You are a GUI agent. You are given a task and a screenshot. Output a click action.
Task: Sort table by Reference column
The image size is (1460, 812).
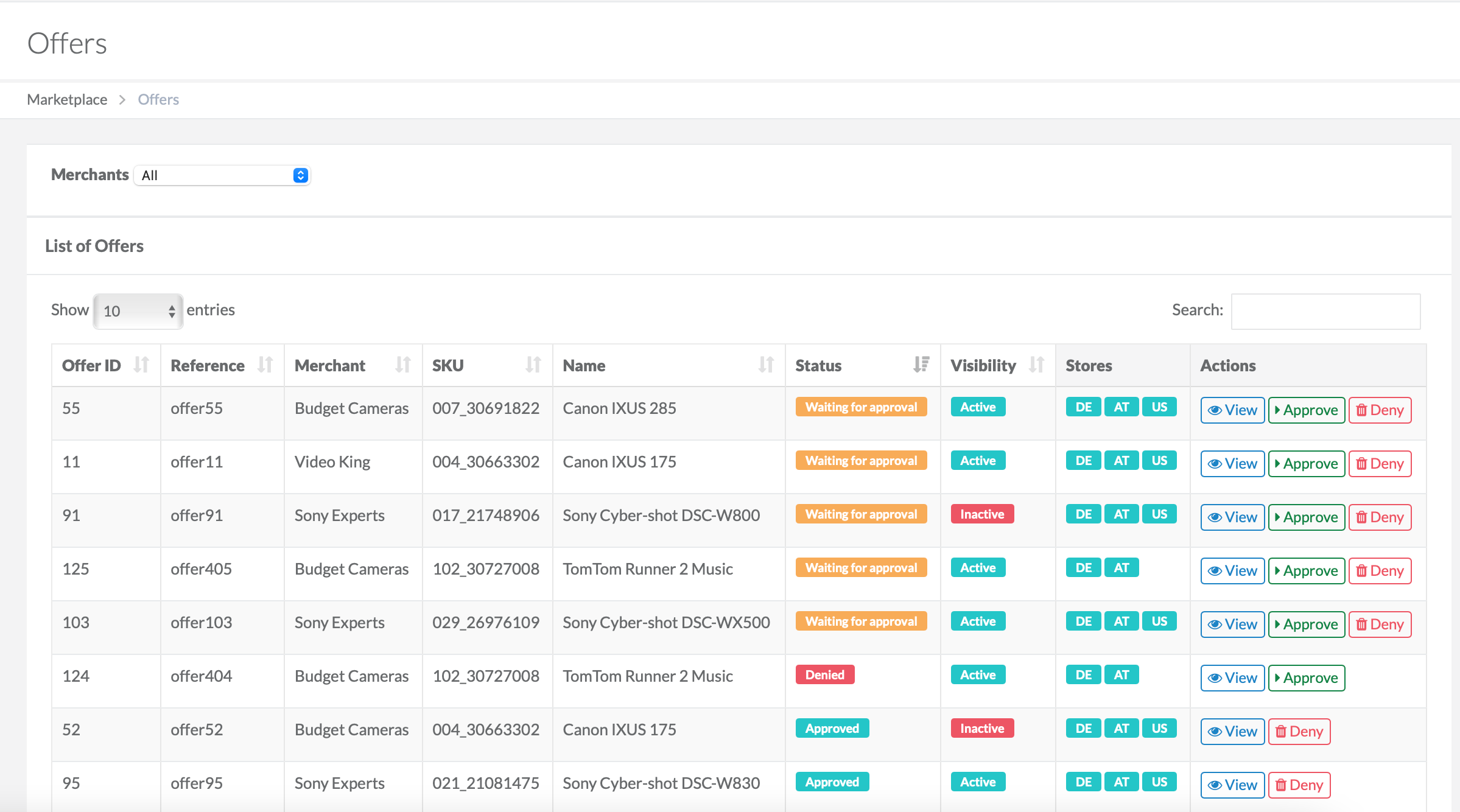pyautogui.click(x=222, y=365)
